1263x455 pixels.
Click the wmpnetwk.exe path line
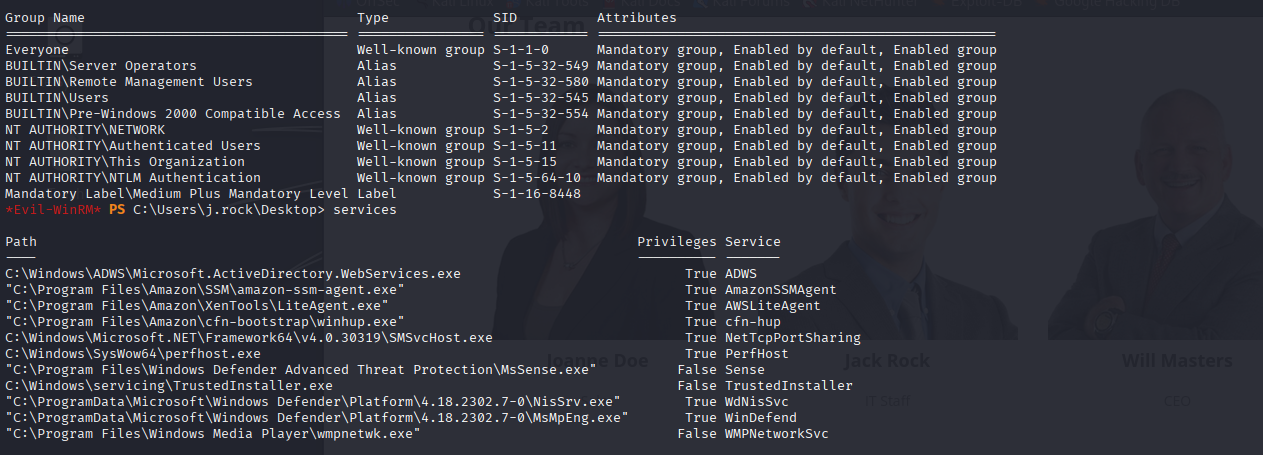pos(212,434)
